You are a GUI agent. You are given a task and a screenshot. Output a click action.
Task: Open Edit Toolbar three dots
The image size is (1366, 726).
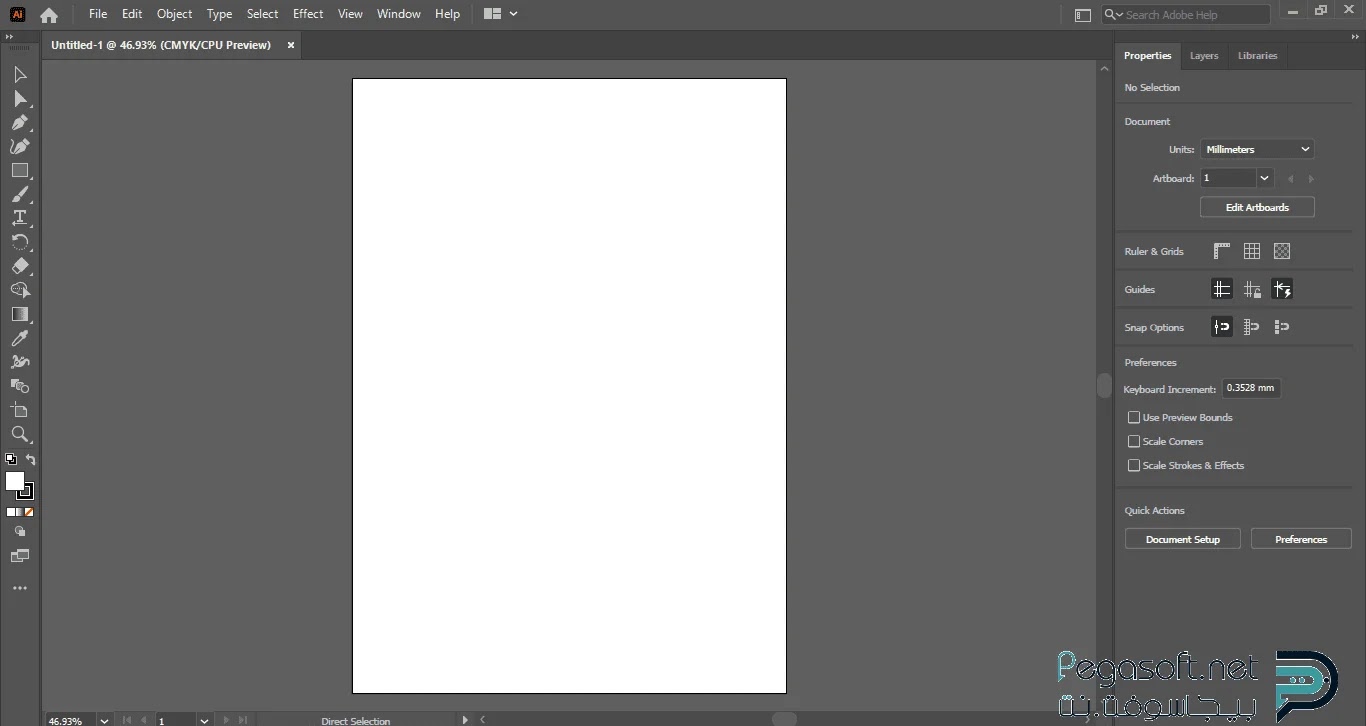tap(20, 589)
